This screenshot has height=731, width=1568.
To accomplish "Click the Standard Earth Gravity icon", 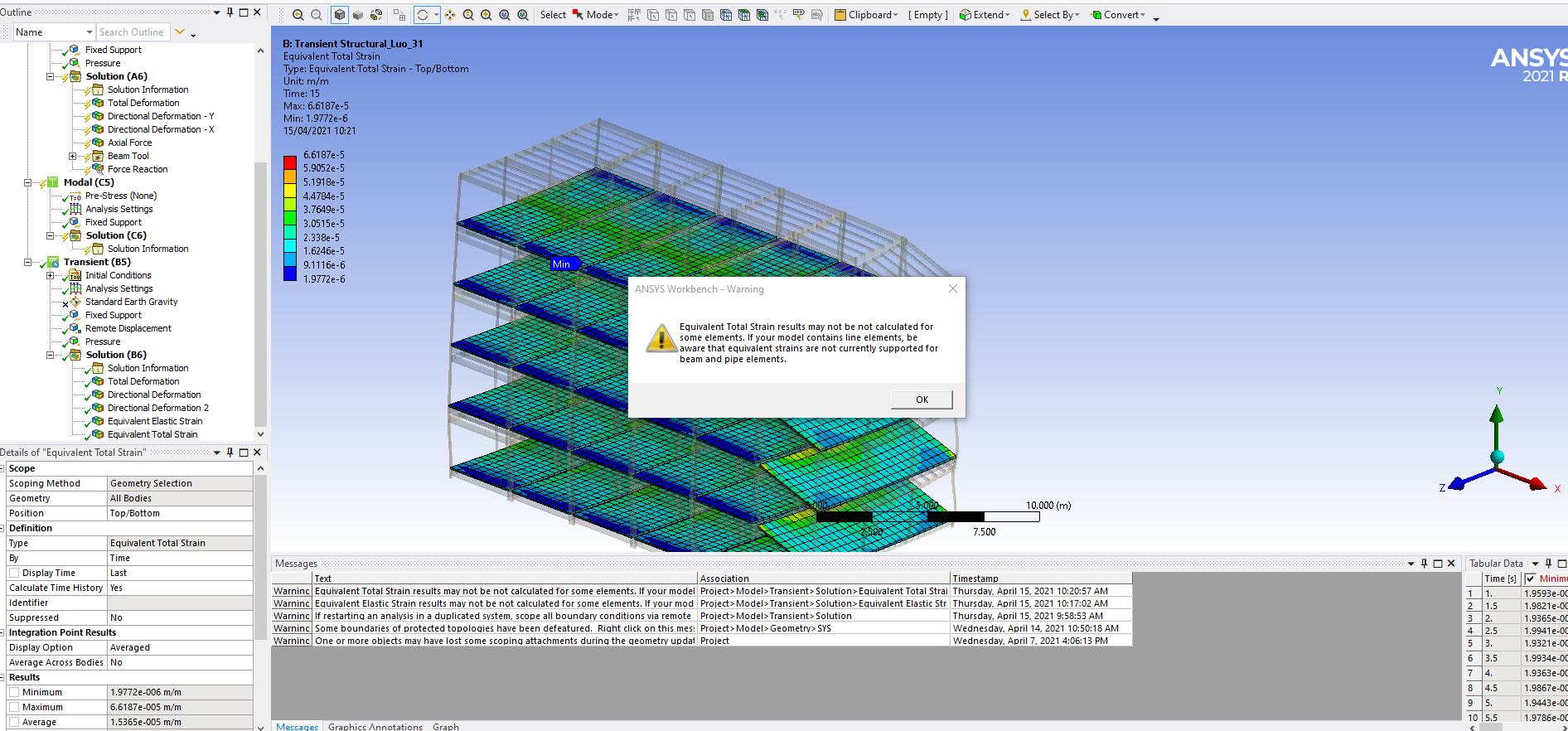I will click(x=75, y=302).
